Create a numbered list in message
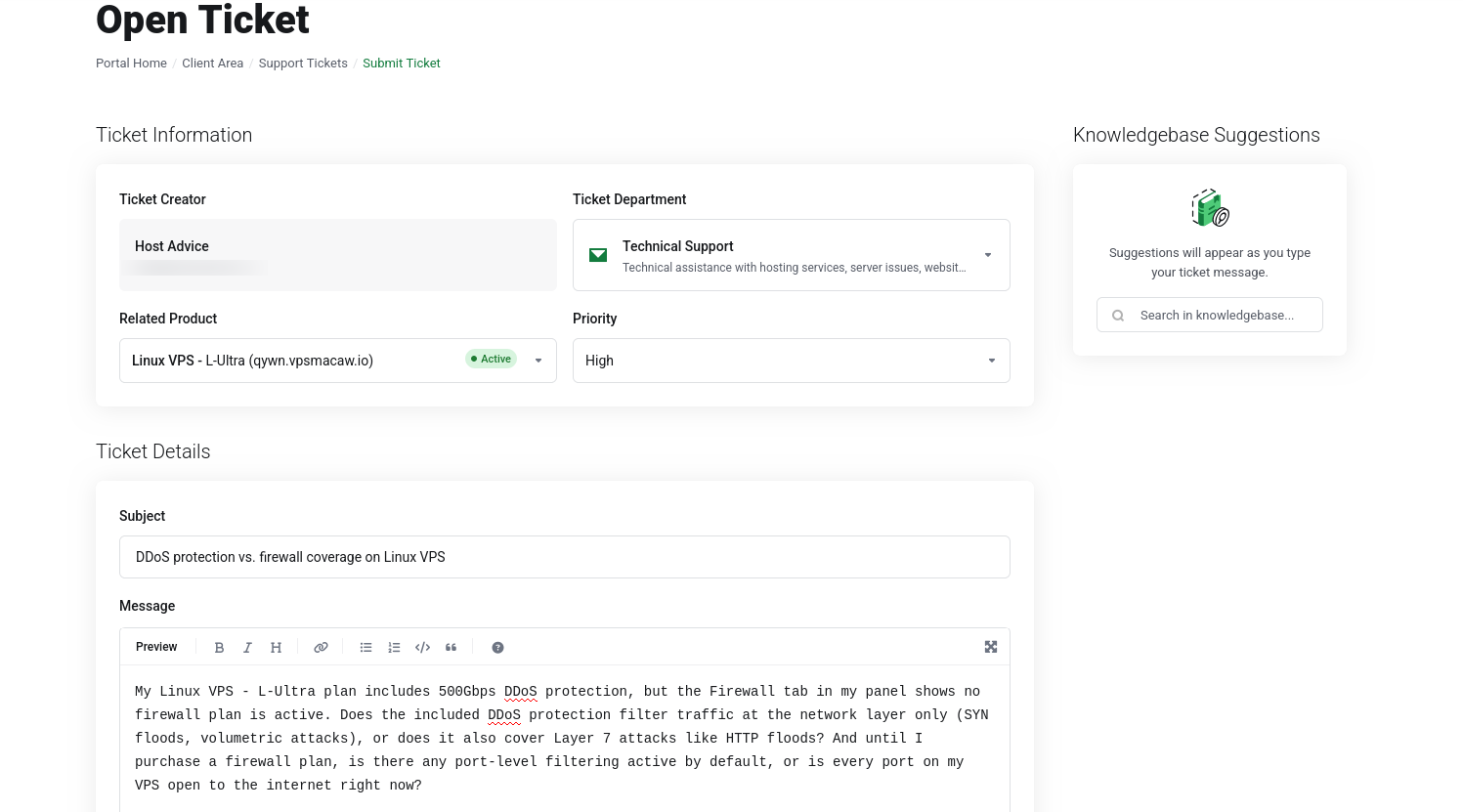This screenshot has width=1463, height=812. tap(394, 648)
